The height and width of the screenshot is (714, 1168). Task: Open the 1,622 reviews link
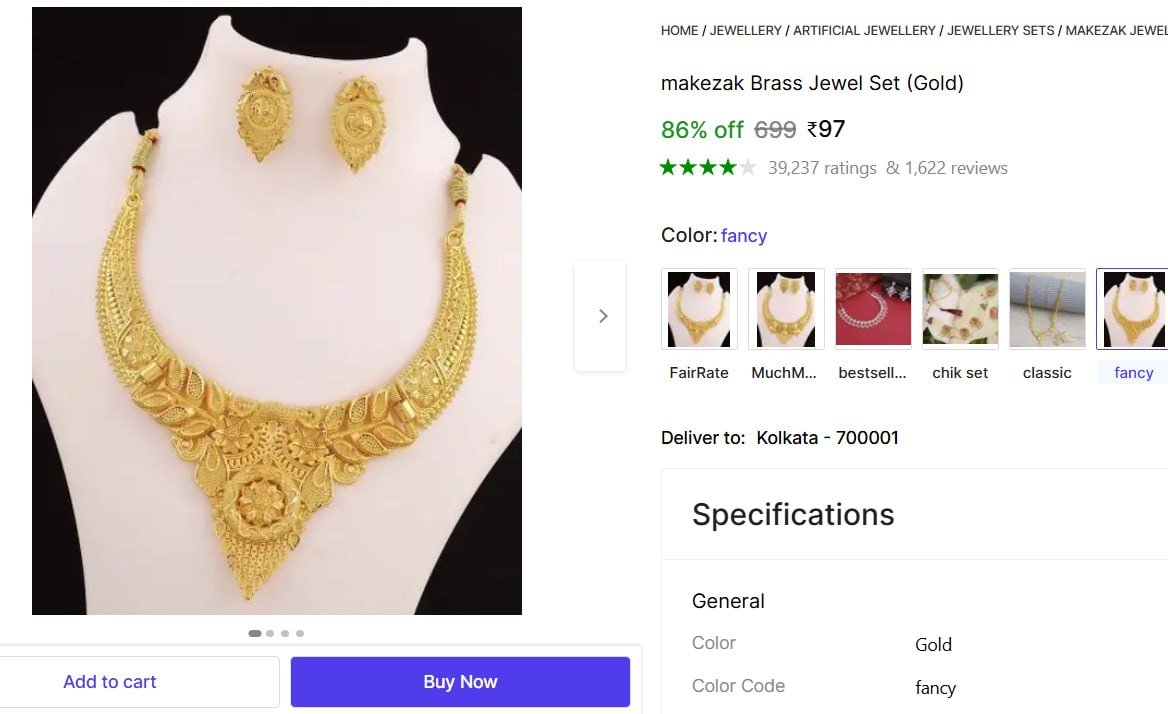[x=956, y=168]
